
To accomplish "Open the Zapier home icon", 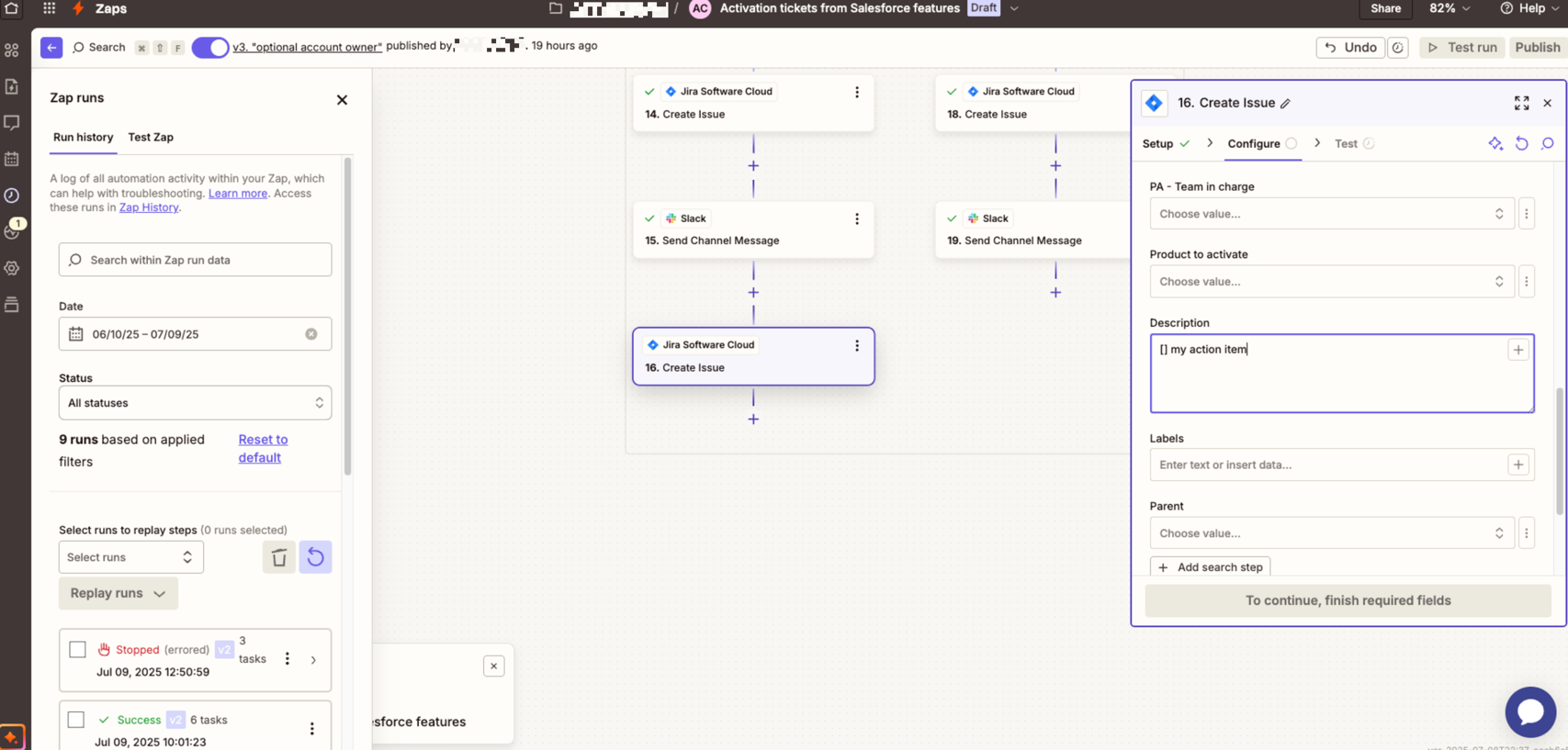I will (x=12, y=8).
